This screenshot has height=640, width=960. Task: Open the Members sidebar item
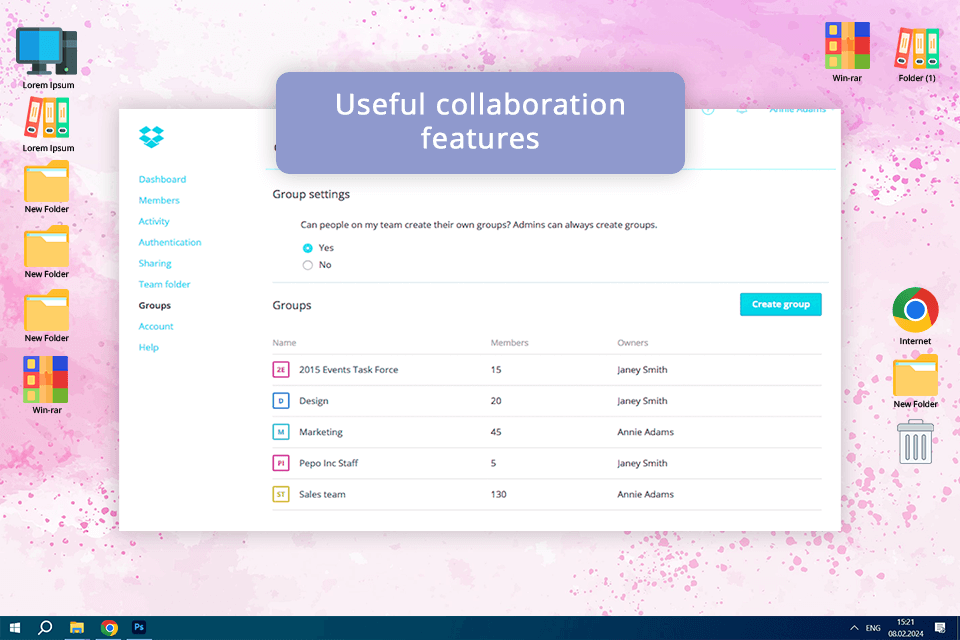coord(159,200)
